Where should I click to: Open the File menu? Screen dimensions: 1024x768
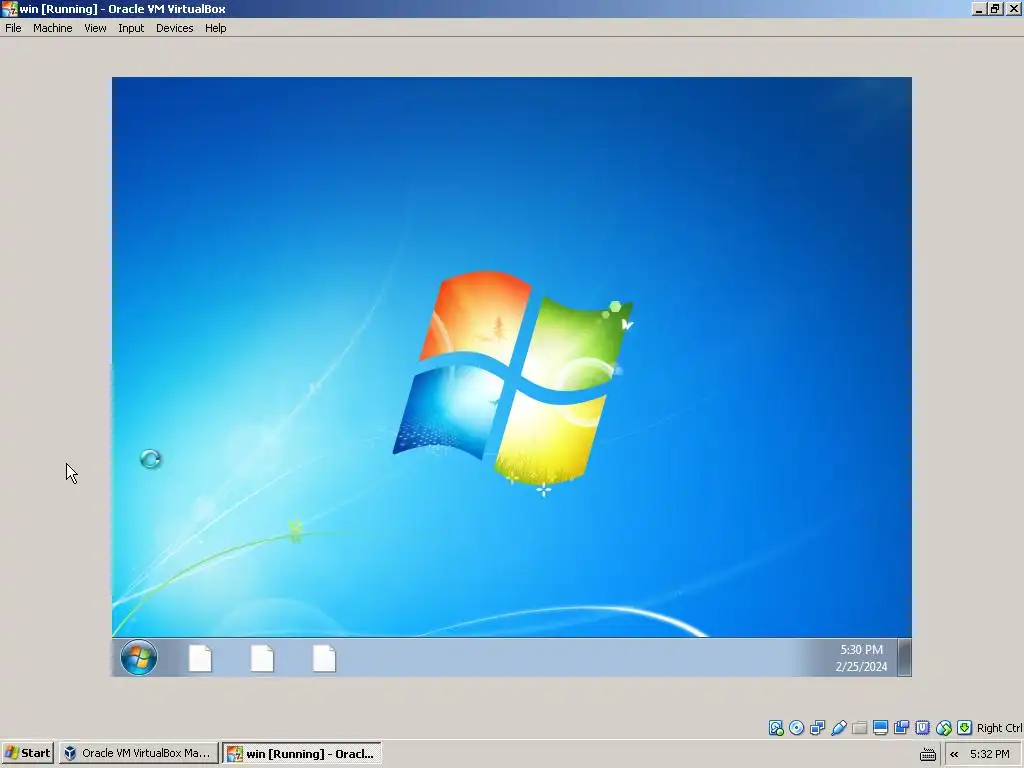click(x=13, y=28)
